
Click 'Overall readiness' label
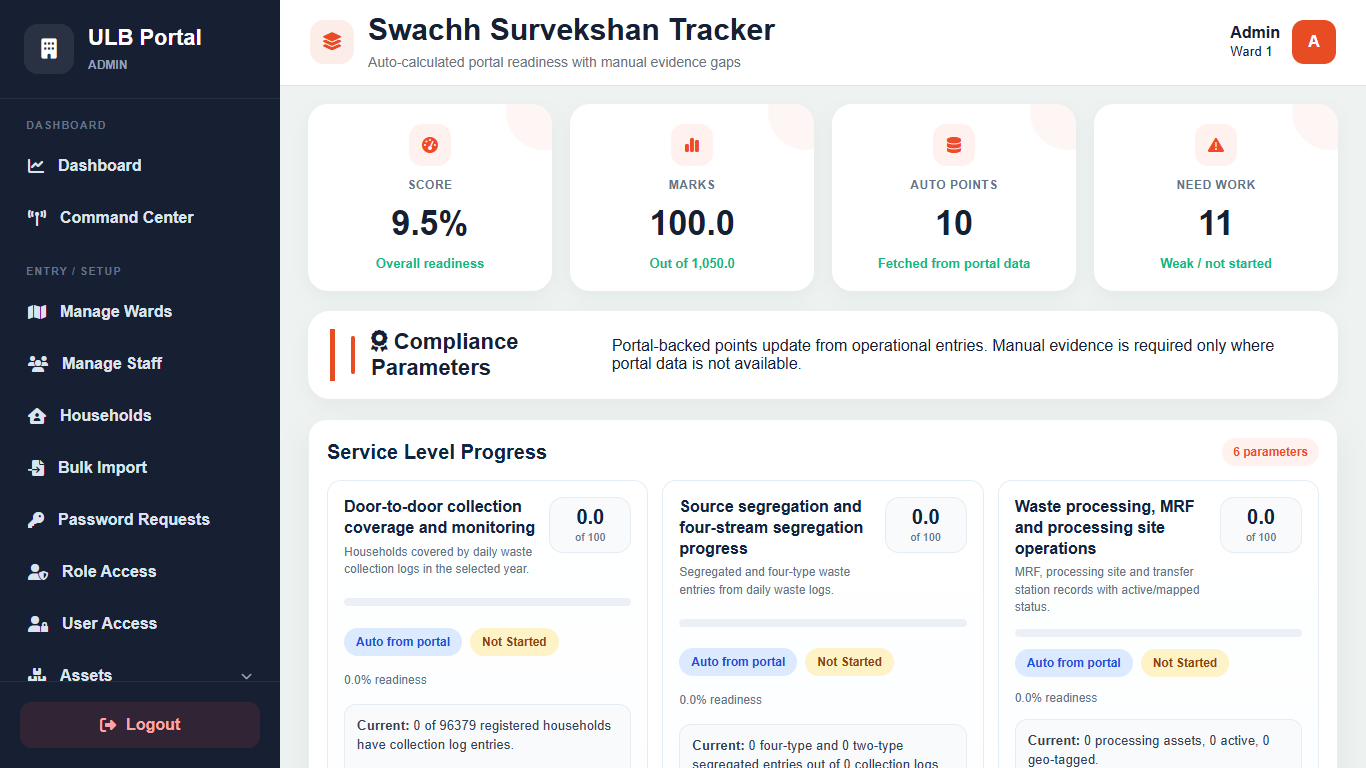point(430,264)
